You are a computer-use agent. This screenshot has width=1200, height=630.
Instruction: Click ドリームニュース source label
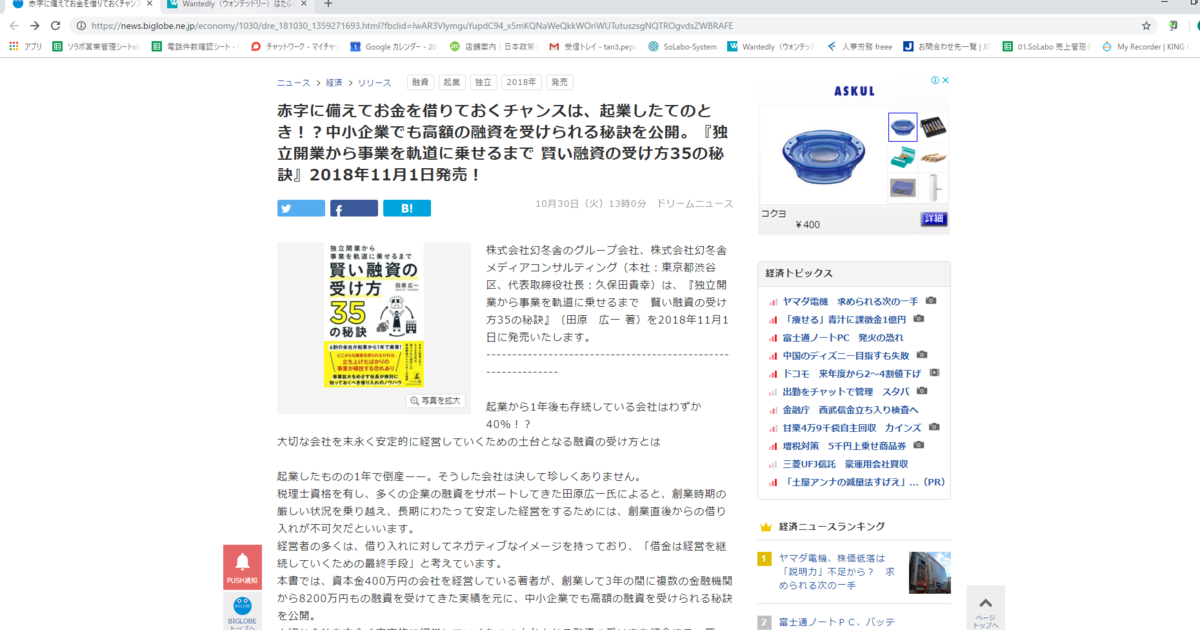(694, 203)
